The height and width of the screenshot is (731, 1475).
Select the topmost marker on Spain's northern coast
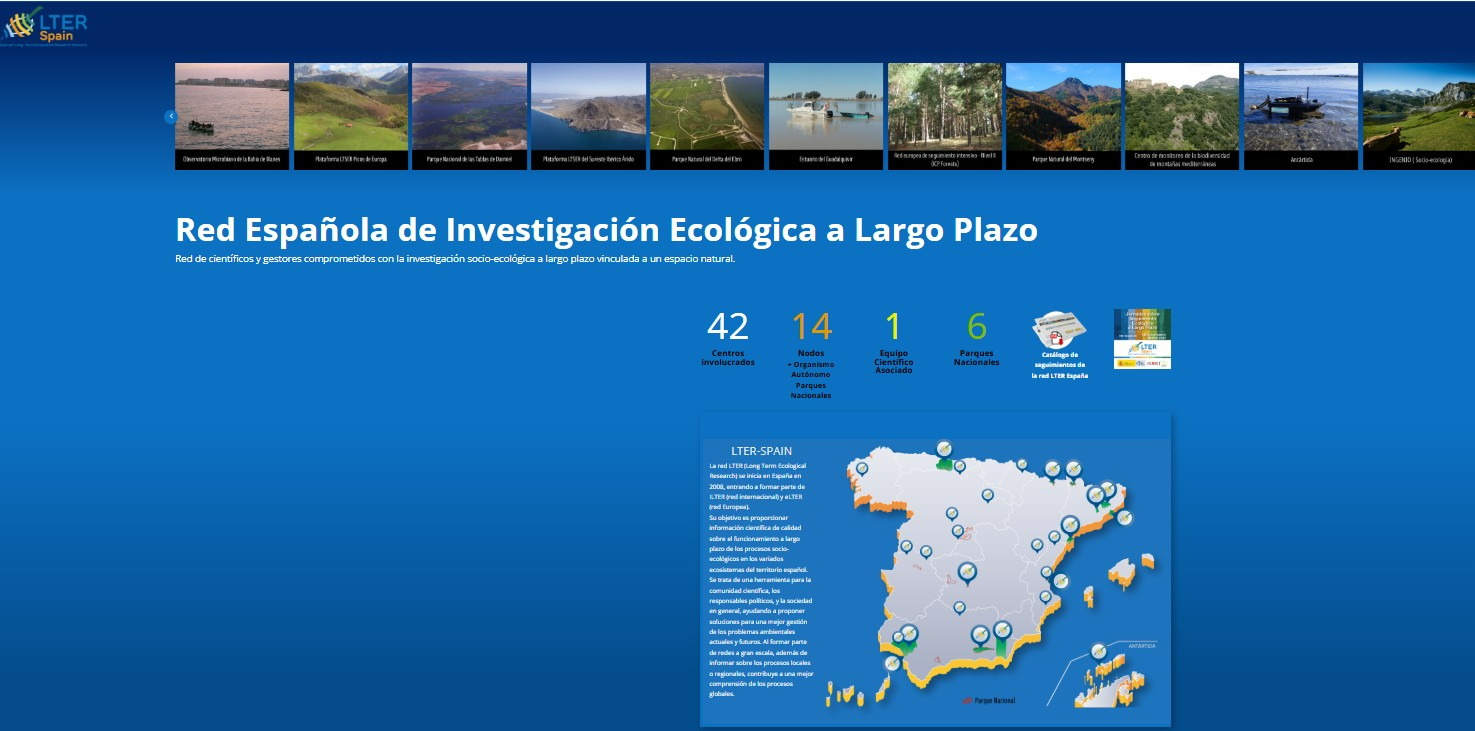(x=943, y=448)
